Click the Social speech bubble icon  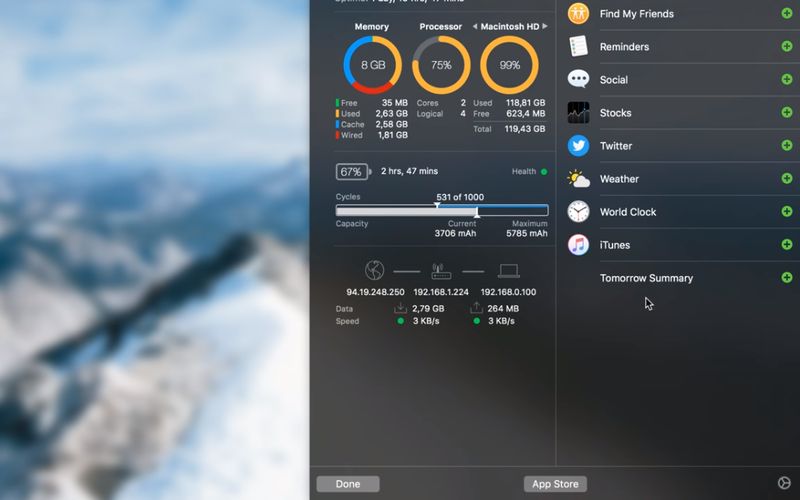(x=578, y=79)
